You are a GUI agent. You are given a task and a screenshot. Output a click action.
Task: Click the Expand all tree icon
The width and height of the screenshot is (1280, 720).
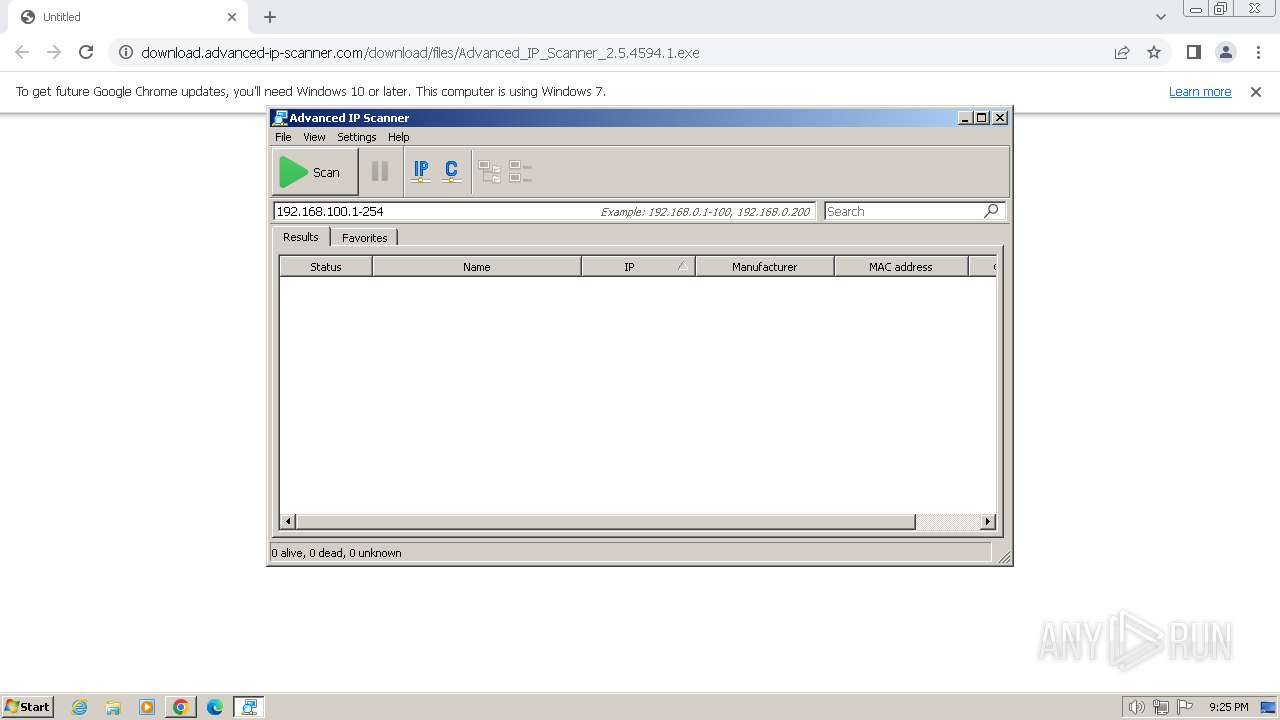(490, 172)
